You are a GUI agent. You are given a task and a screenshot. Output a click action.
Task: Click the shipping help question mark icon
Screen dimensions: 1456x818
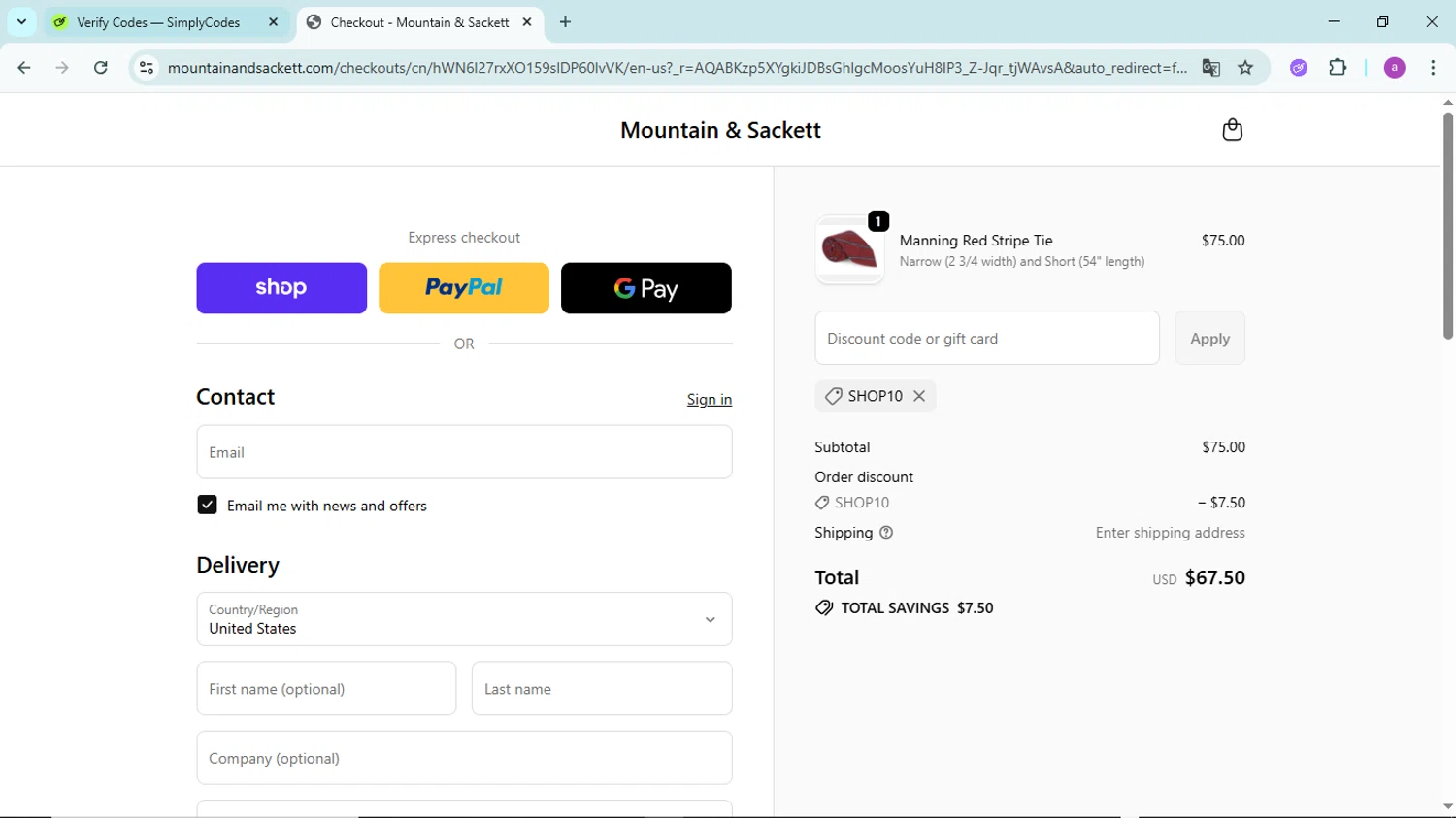[x=886, y=533]
